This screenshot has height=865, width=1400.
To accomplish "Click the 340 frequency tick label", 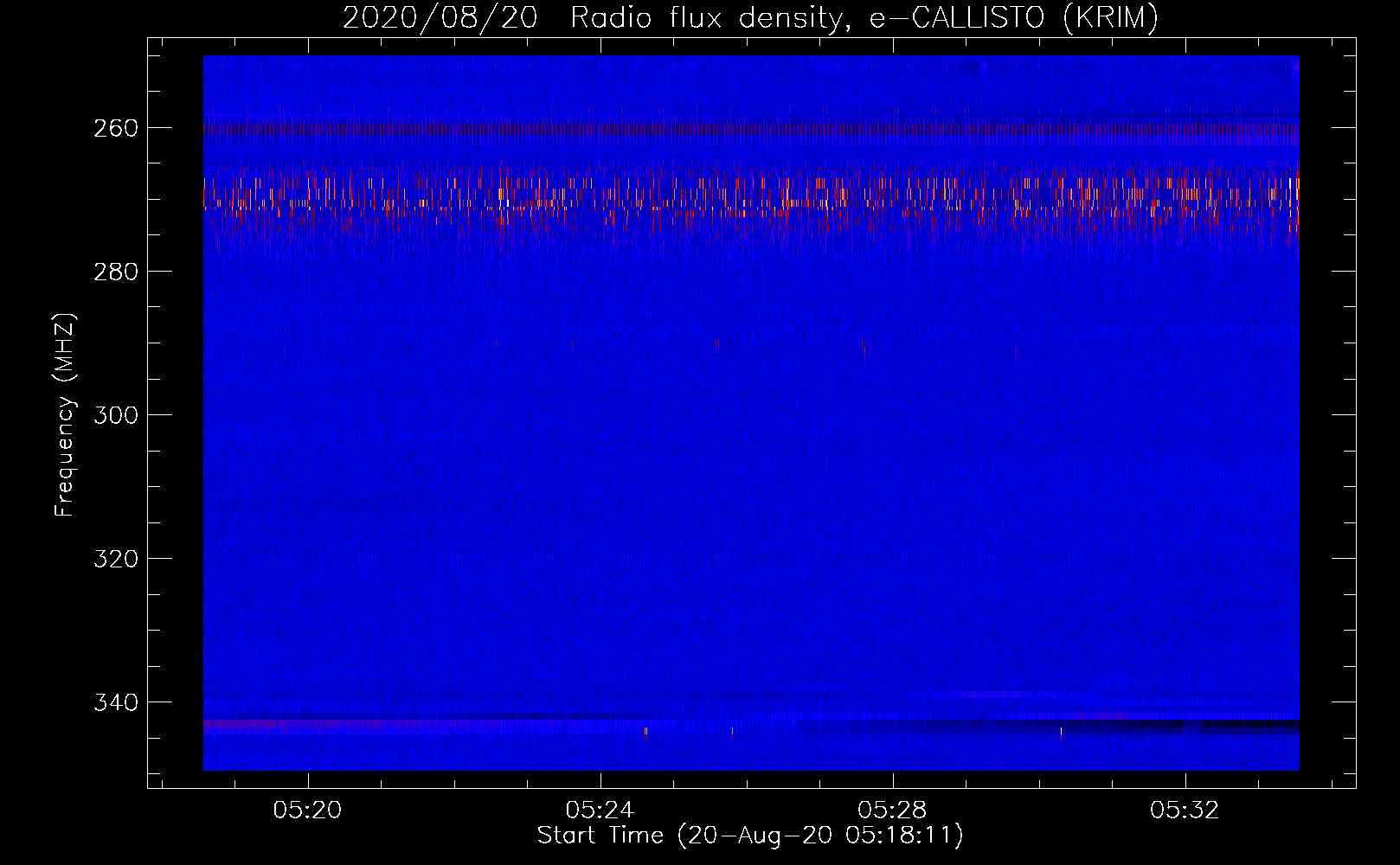I will (x=115, y=702).
